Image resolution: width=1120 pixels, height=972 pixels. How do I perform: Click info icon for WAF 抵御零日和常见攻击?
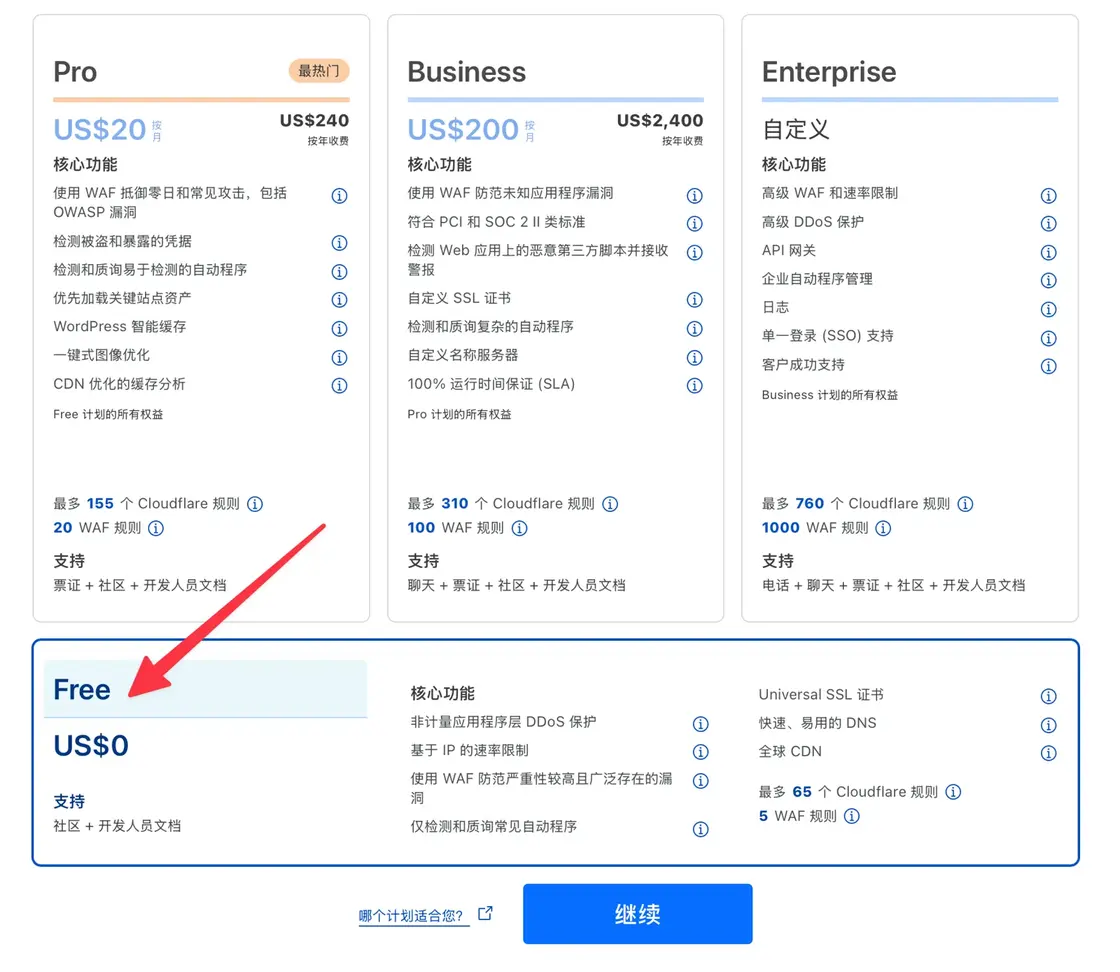(339, 196)
